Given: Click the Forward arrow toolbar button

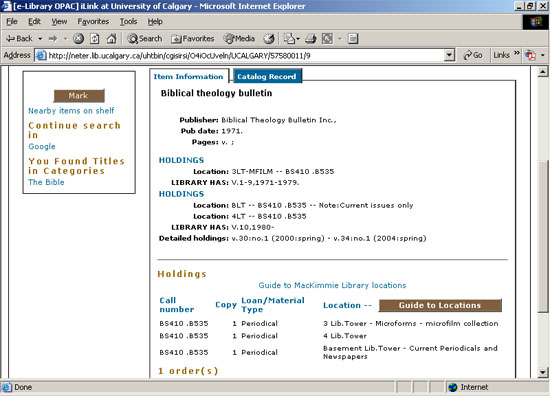Looking at the screenshot, I should point(53,39).
